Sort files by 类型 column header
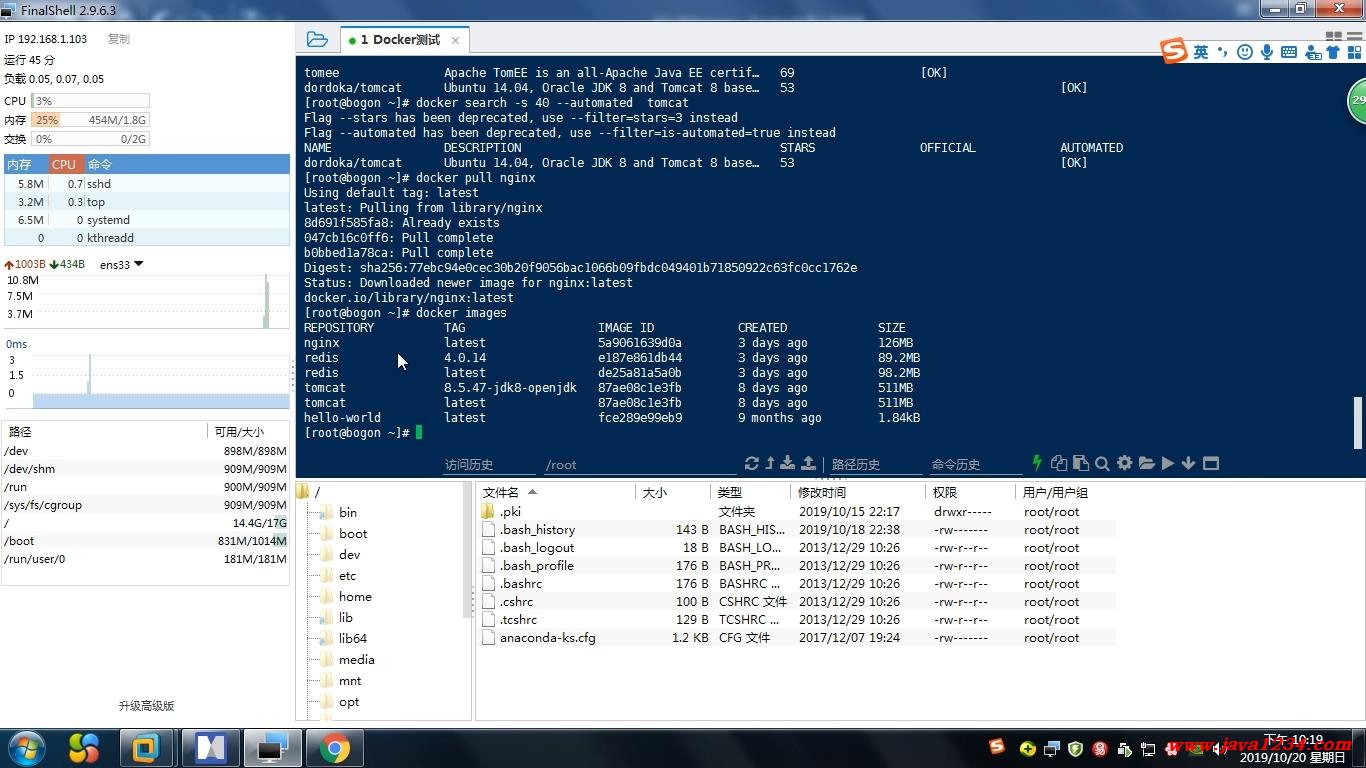 (750, 492)
